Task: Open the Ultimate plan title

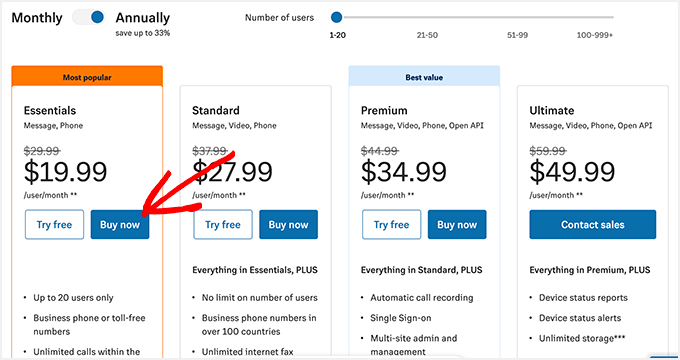Action: tap(552, 111)
